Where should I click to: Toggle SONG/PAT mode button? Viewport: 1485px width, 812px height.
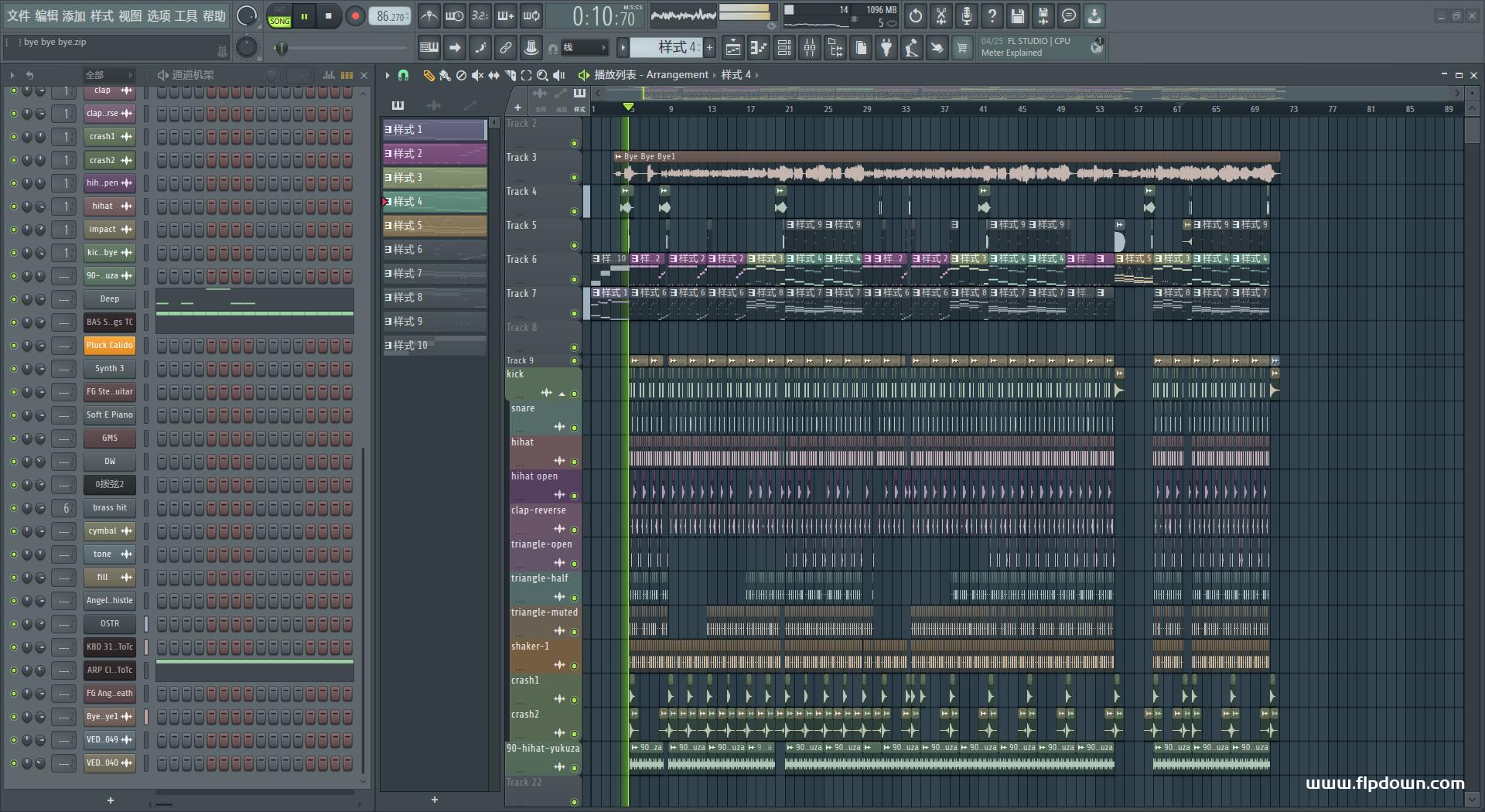click(279, 16)
